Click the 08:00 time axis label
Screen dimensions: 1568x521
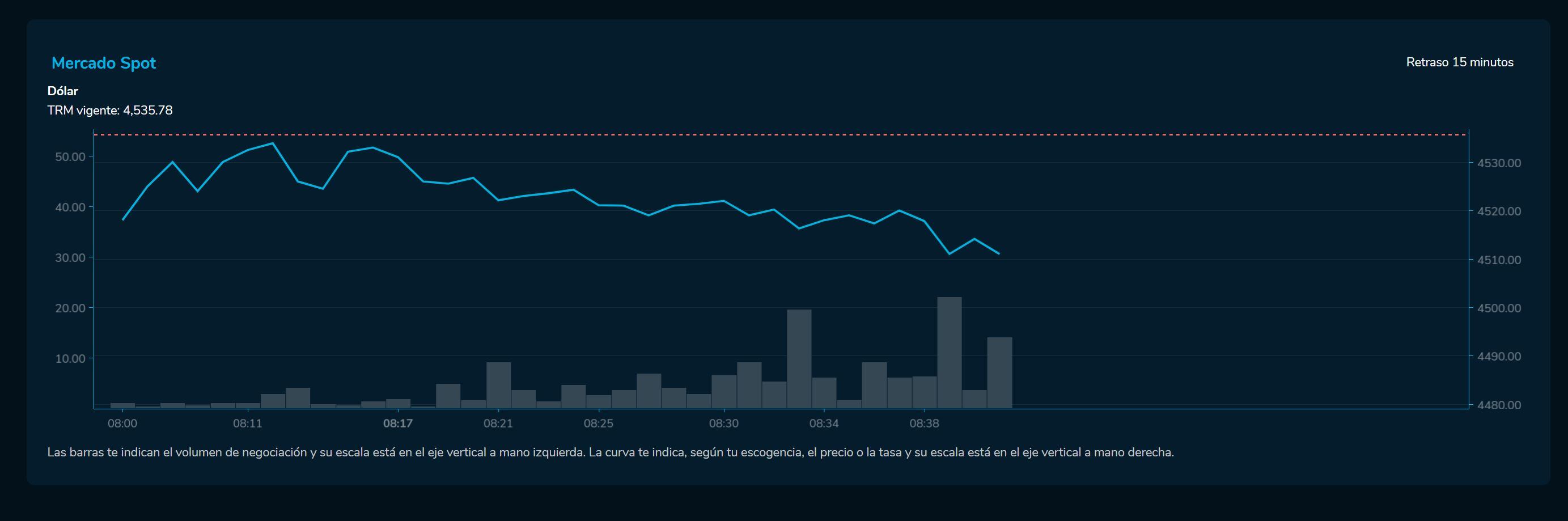122,423
